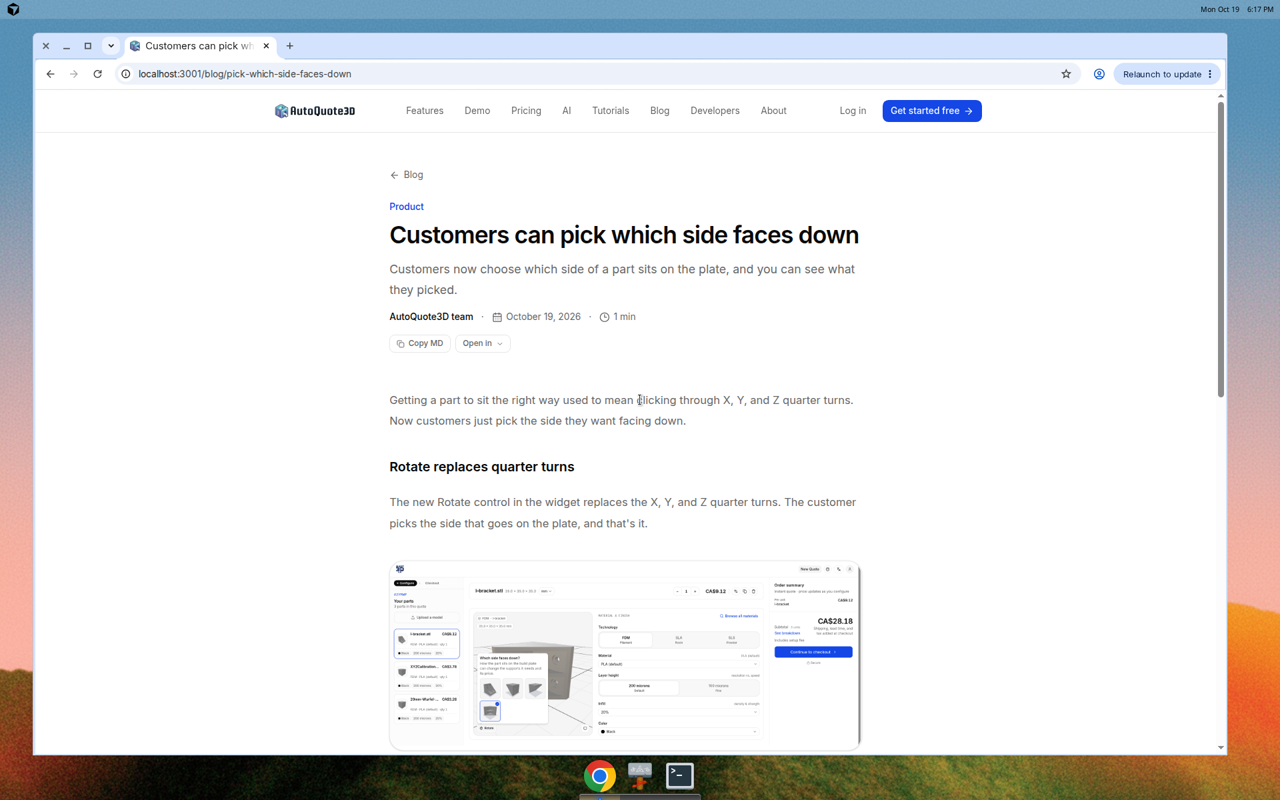Click the article screenshot image
1280x800 pixels.
(x=625, y=656)
